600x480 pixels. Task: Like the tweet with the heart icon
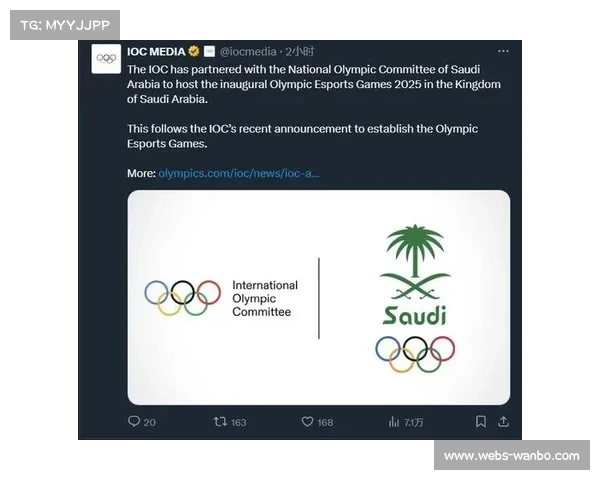(308, 422)
